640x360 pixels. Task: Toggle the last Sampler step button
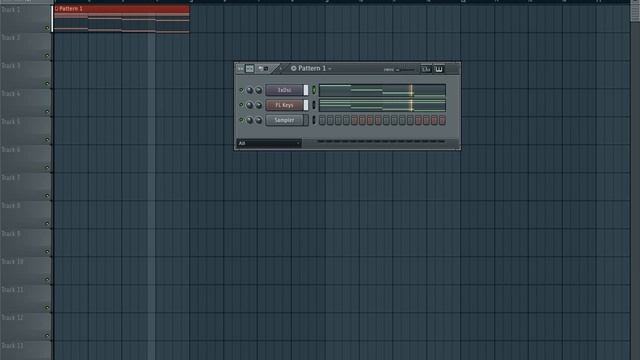(x=442, y=120)
